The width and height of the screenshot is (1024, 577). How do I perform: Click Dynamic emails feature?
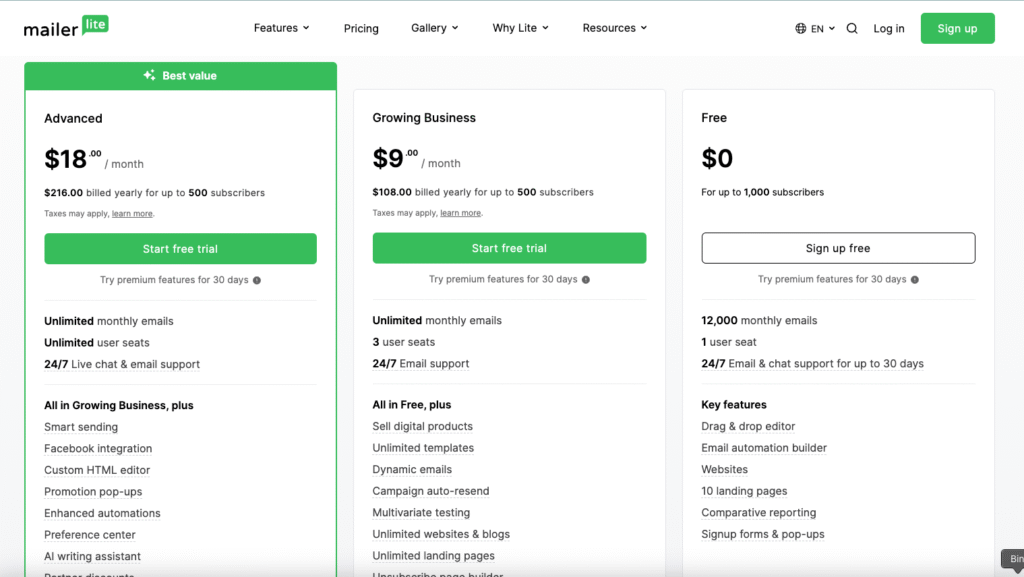[x=412, y=469]
